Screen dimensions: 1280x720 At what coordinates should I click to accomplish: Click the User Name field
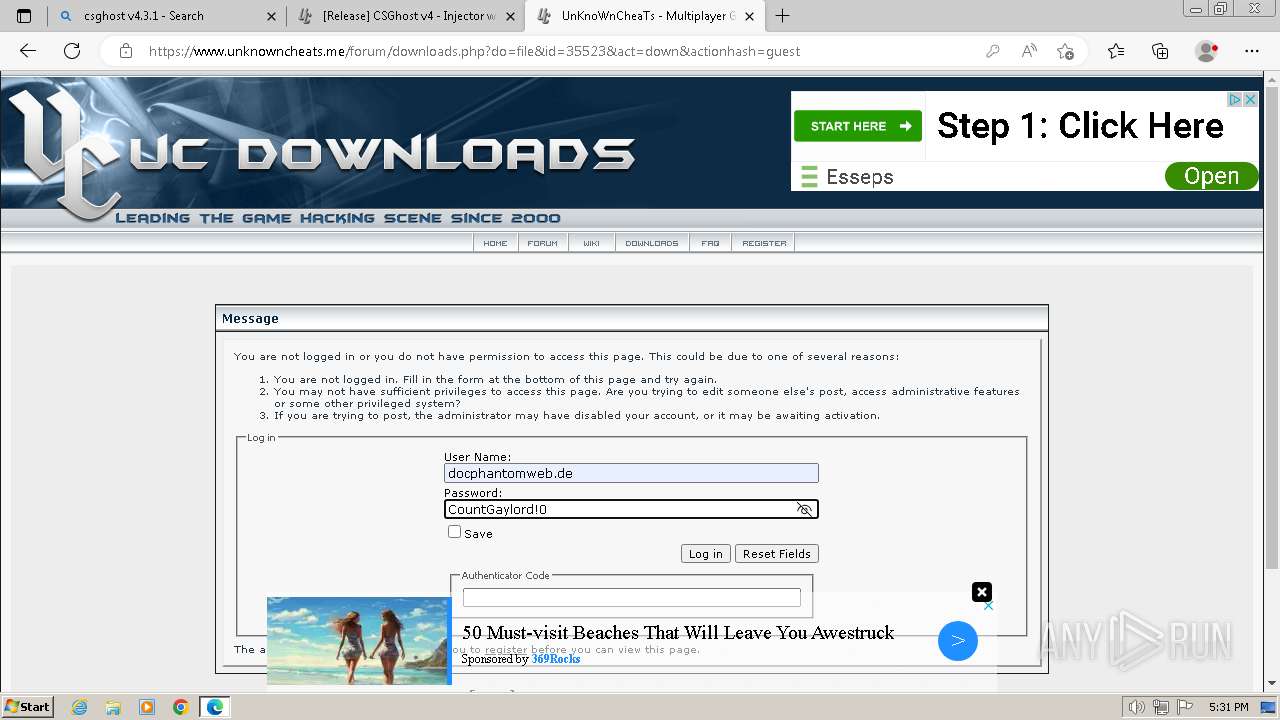[x=631, y=473]
